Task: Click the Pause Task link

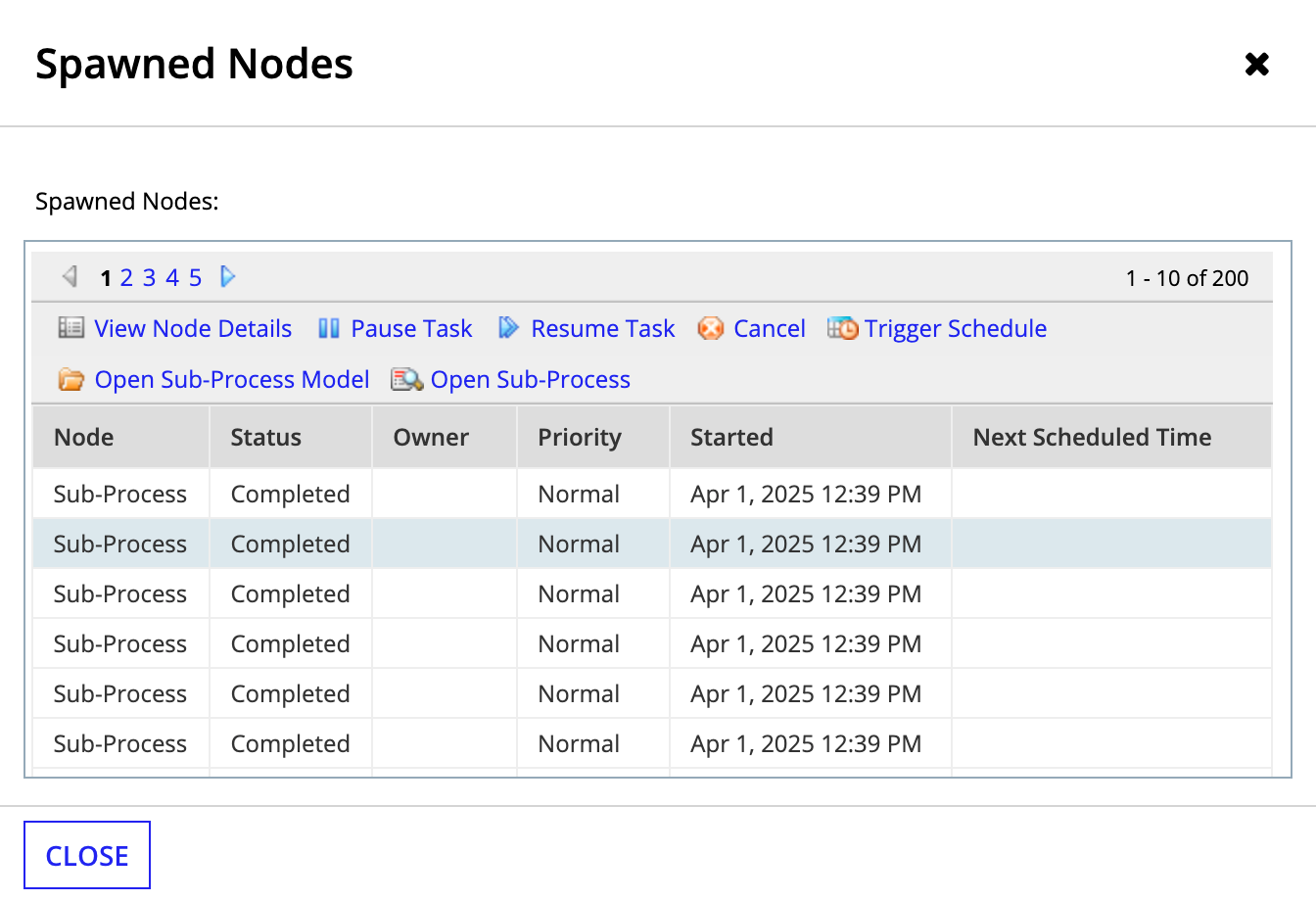Action: [411, 328]
